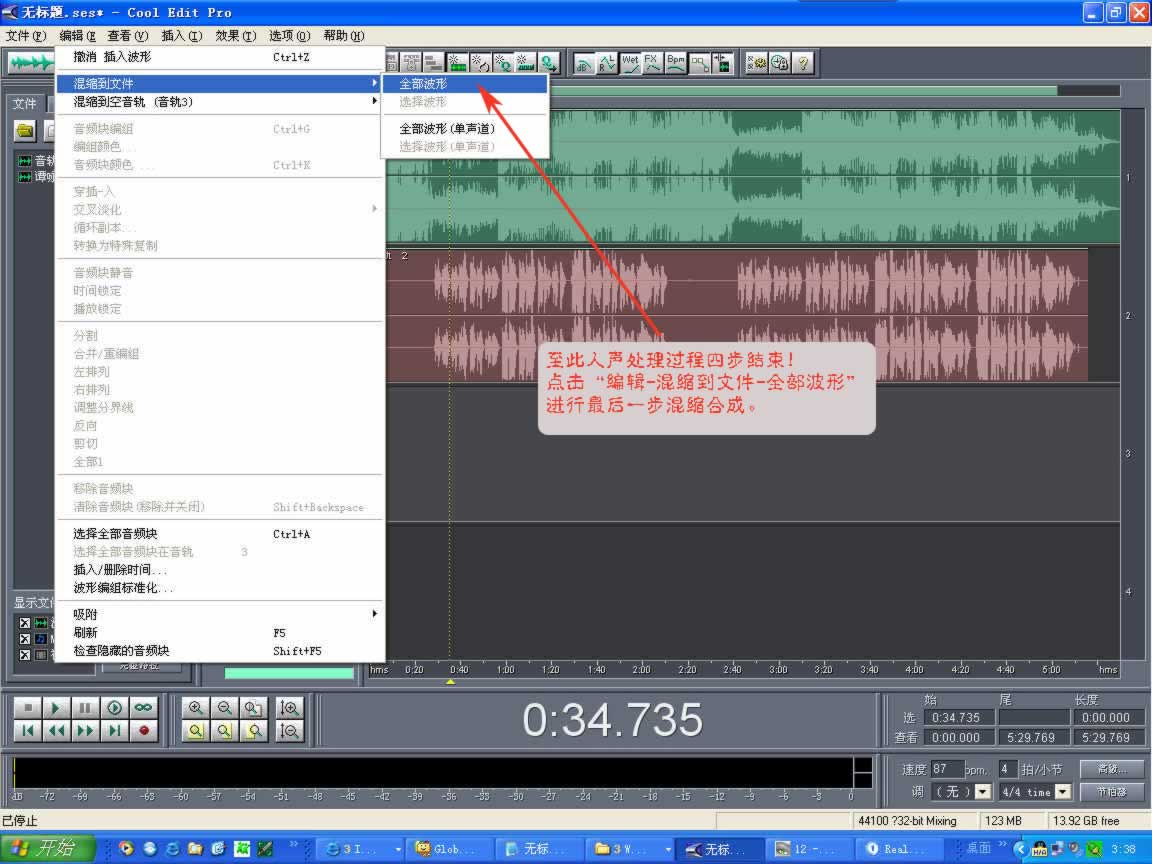Toggle the waveform files show checkbox
This screenshot has width=1152, height=864.
[x=25, y=622]
